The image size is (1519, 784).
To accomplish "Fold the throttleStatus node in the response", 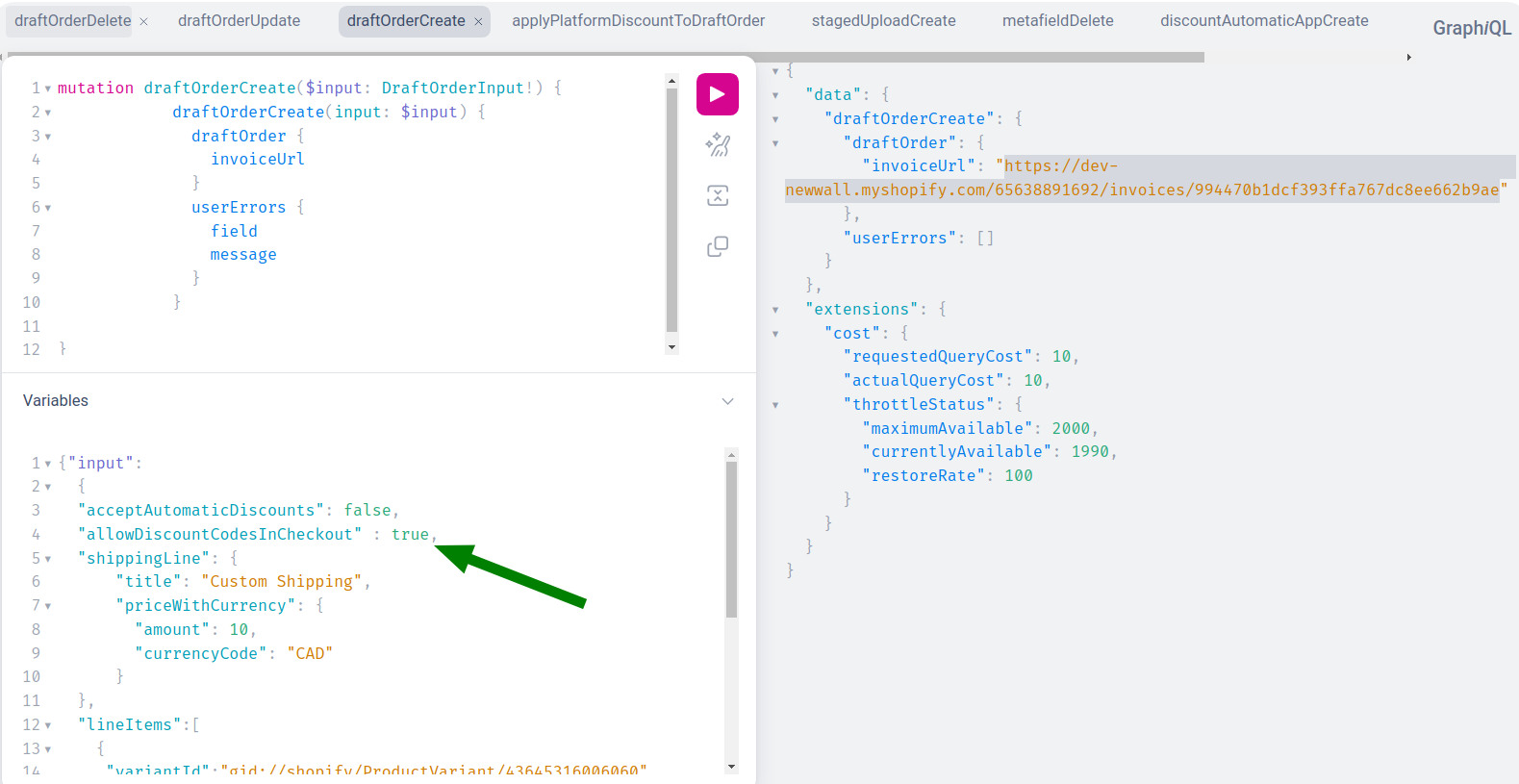I will pyautogui.click(x=775, y=405).
